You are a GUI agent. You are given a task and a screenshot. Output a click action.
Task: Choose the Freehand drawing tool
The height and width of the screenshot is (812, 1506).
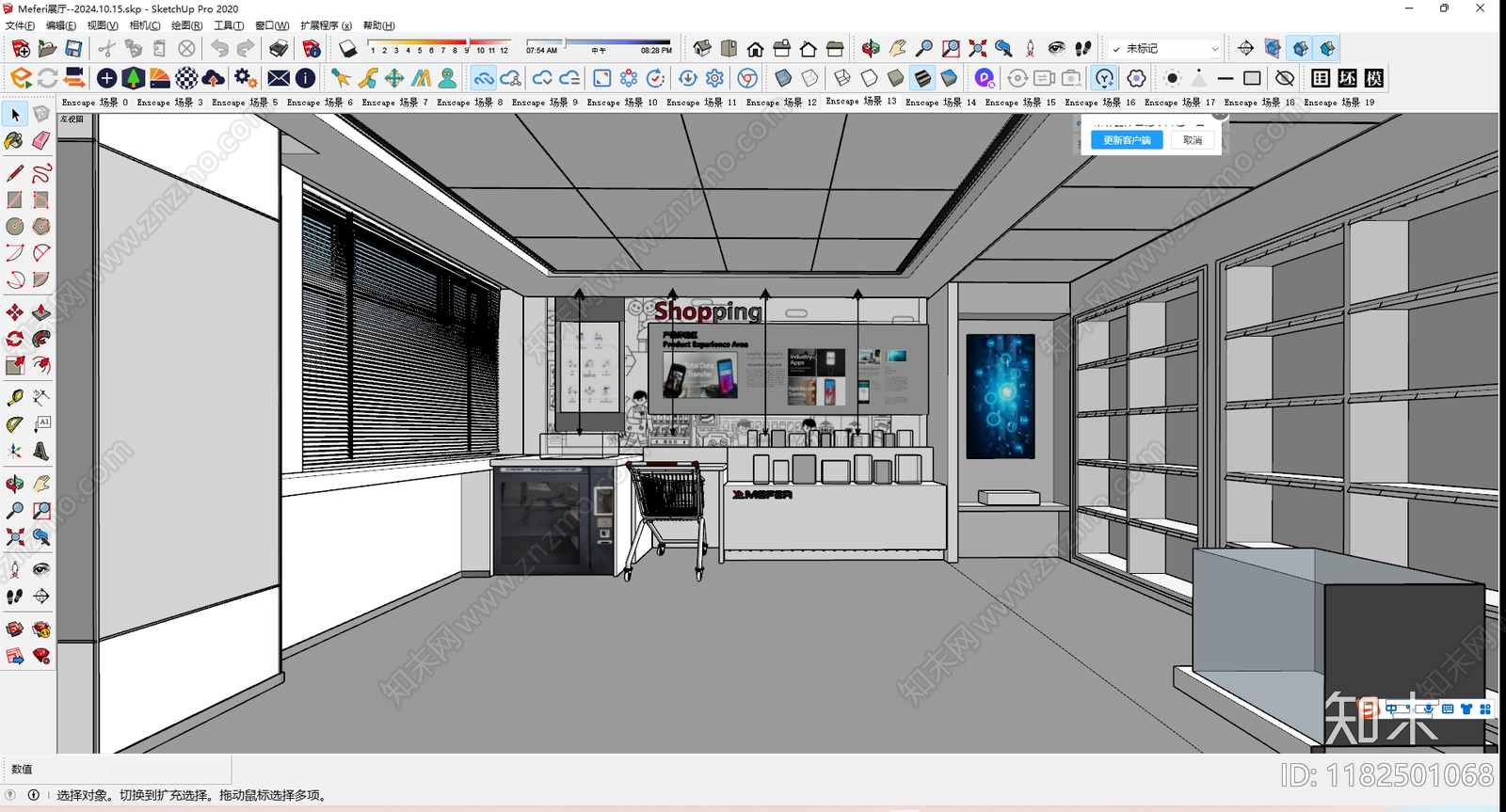(x=41, y=173)
